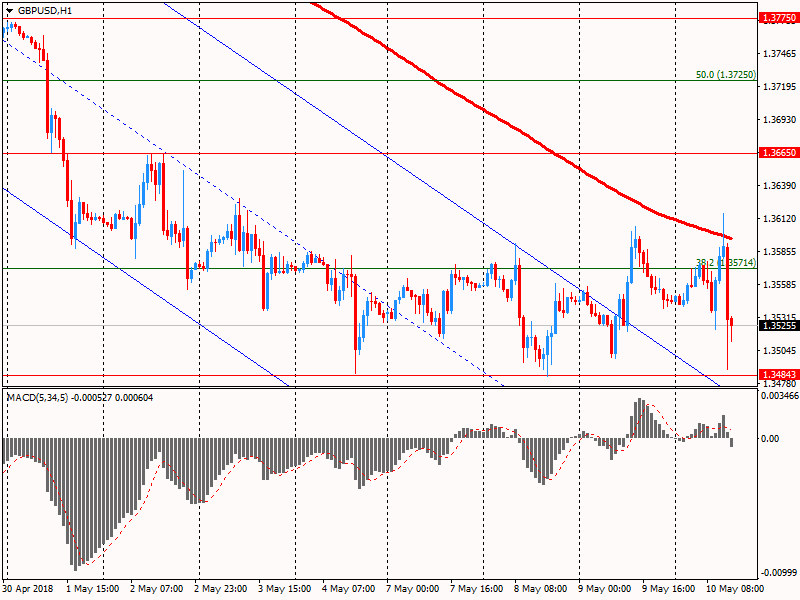800x600 pixels.
Task: Open the chart menu arrow beside GBPUSD,H1
Action: coord(9,11)
